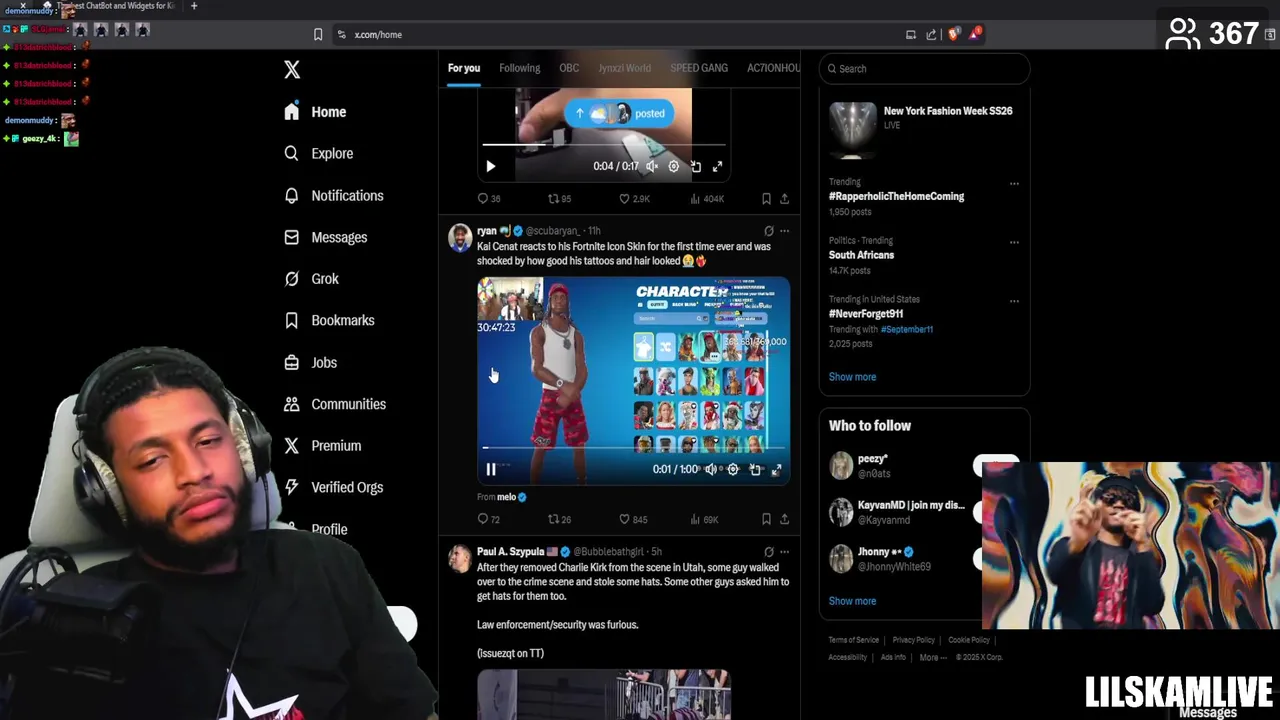Screen dimensions: 1280x720
Task: Switch to the Following tab
Action: coord(519,68)
